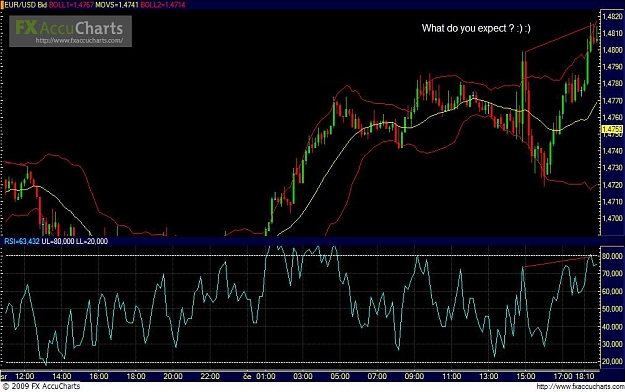Click the 1,4760 price axis label
This screenshot has height=392, width=625.
[x=612, y=118]
